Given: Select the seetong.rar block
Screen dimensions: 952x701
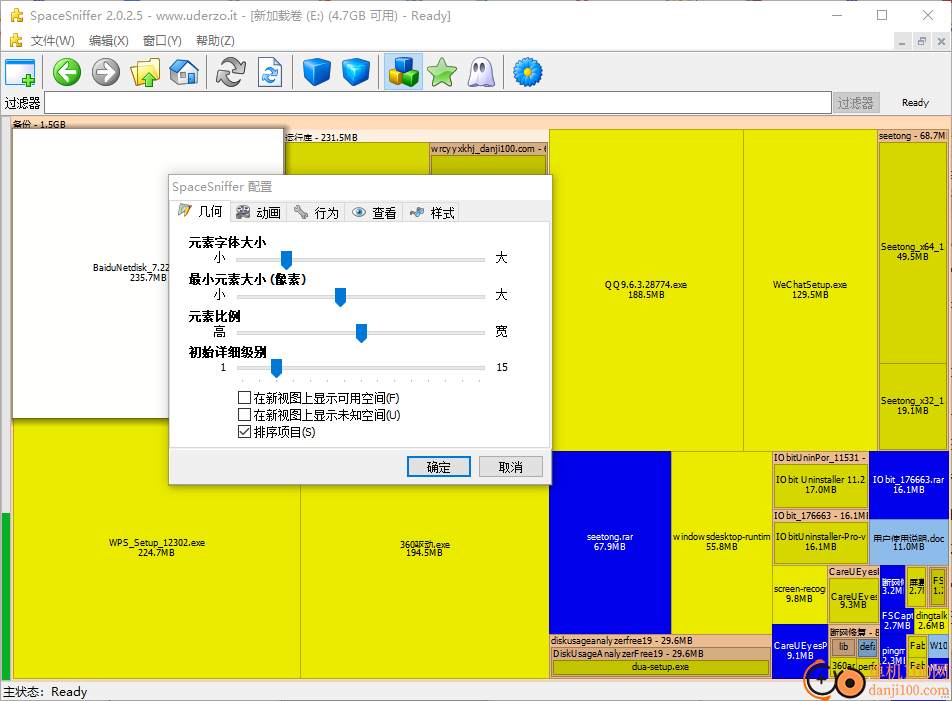Looking at the screenshot, I should pos(610,542).
